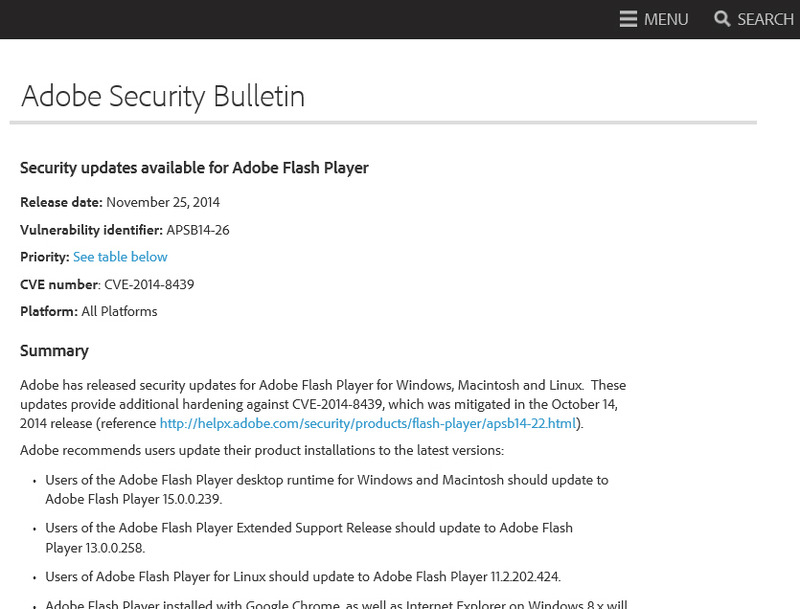Click the "Adobe recommends users update" sentence
Screen dimensions: 800x609
click(262, 450)
